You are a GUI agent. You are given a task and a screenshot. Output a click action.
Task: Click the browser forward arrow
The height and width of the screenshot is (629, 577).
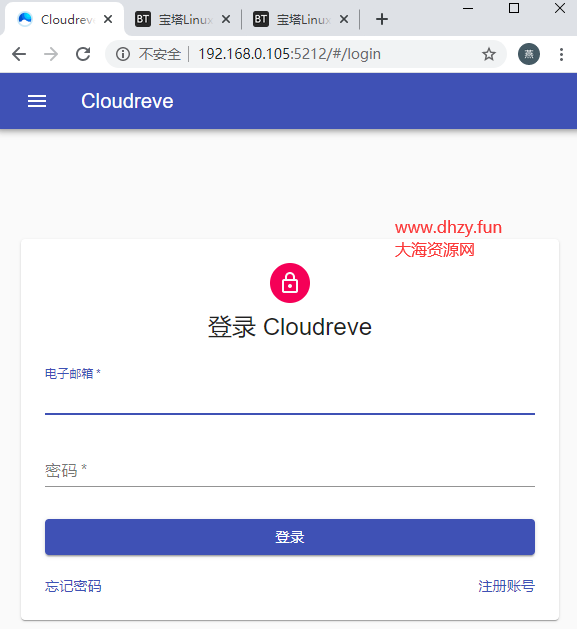(x=51, y=54)
